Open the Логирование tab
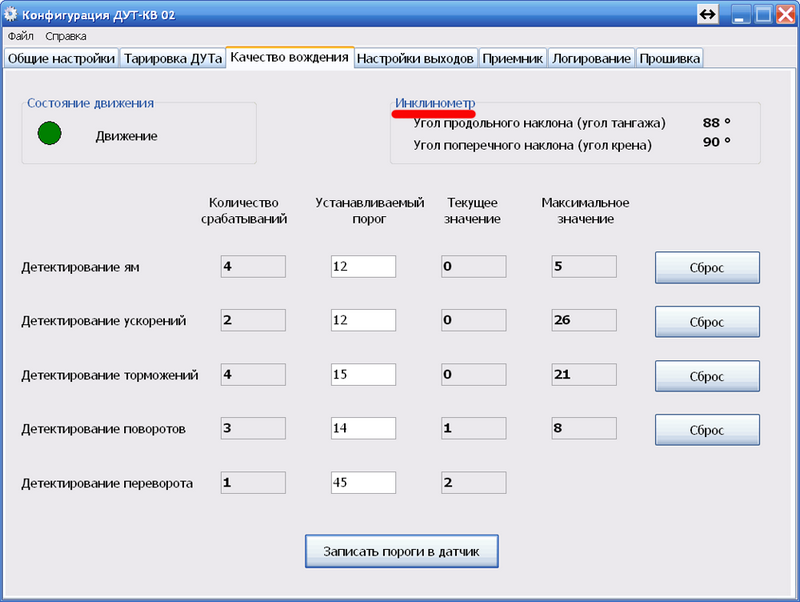 591,58
